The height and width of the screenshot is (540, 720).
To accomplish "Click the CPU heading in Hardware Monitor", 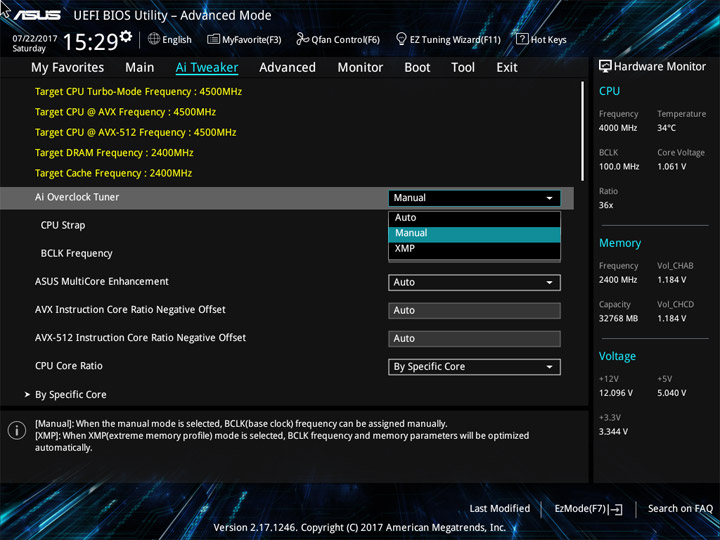I will pyautogui.click(x=609, y=91).
